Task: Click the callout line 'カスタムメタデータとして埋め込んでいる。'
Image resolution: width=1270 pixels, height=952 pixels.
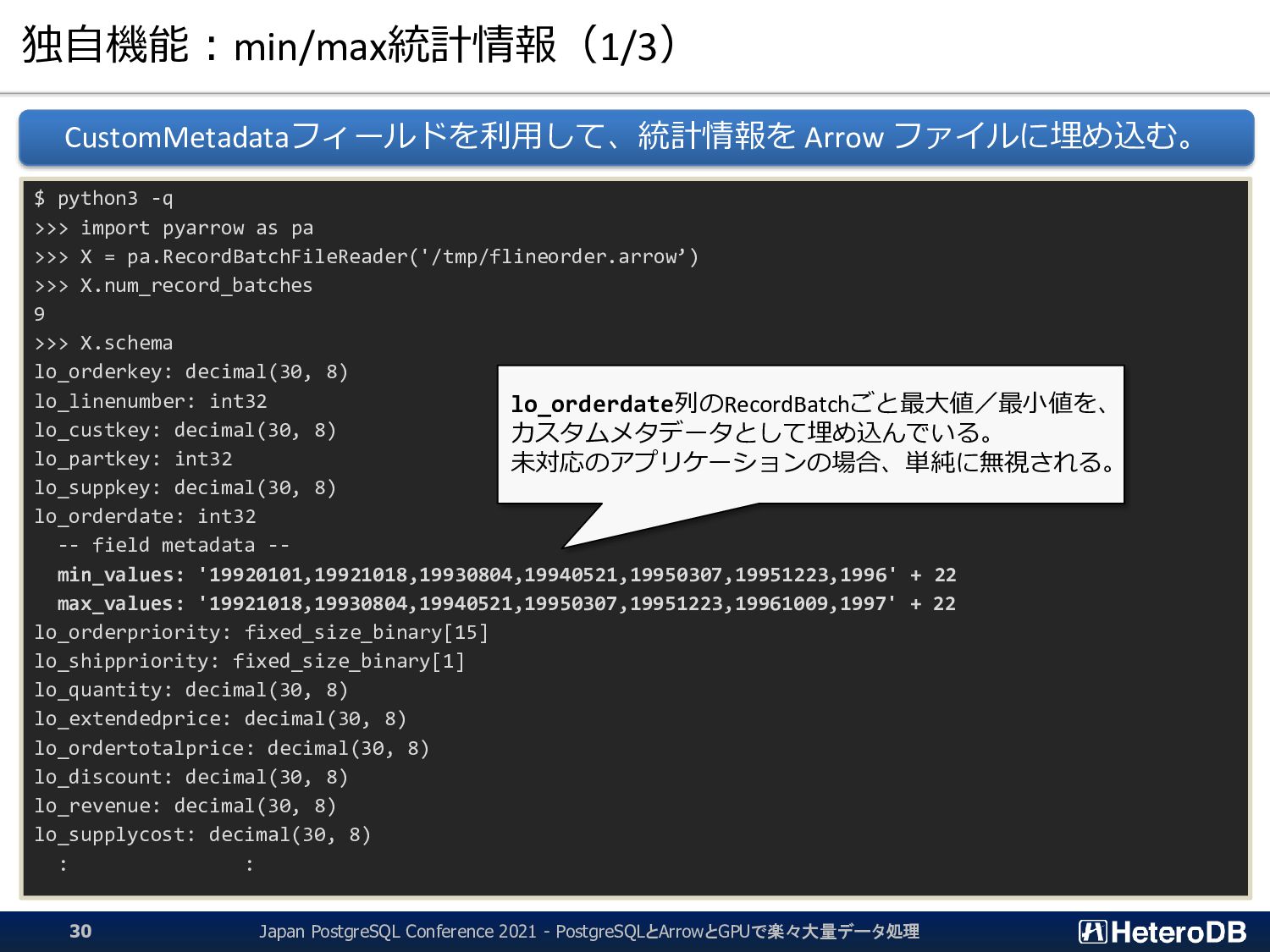Action: (x=753, y=433)
